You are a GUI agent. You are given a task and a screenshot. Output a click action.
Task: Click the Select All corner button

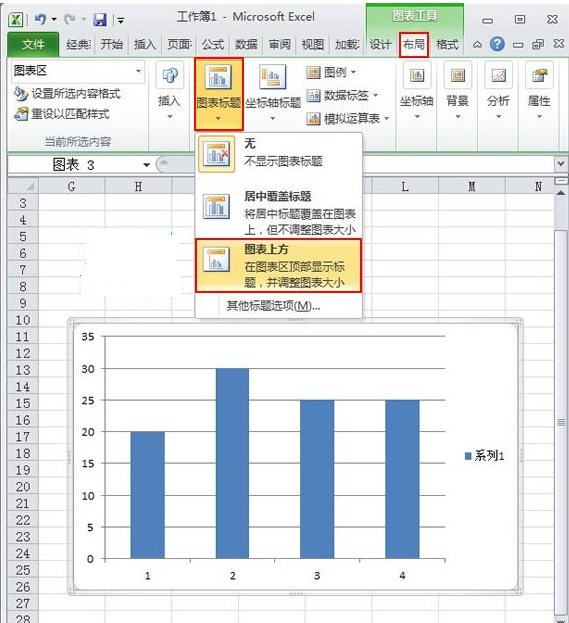(23, 186)
